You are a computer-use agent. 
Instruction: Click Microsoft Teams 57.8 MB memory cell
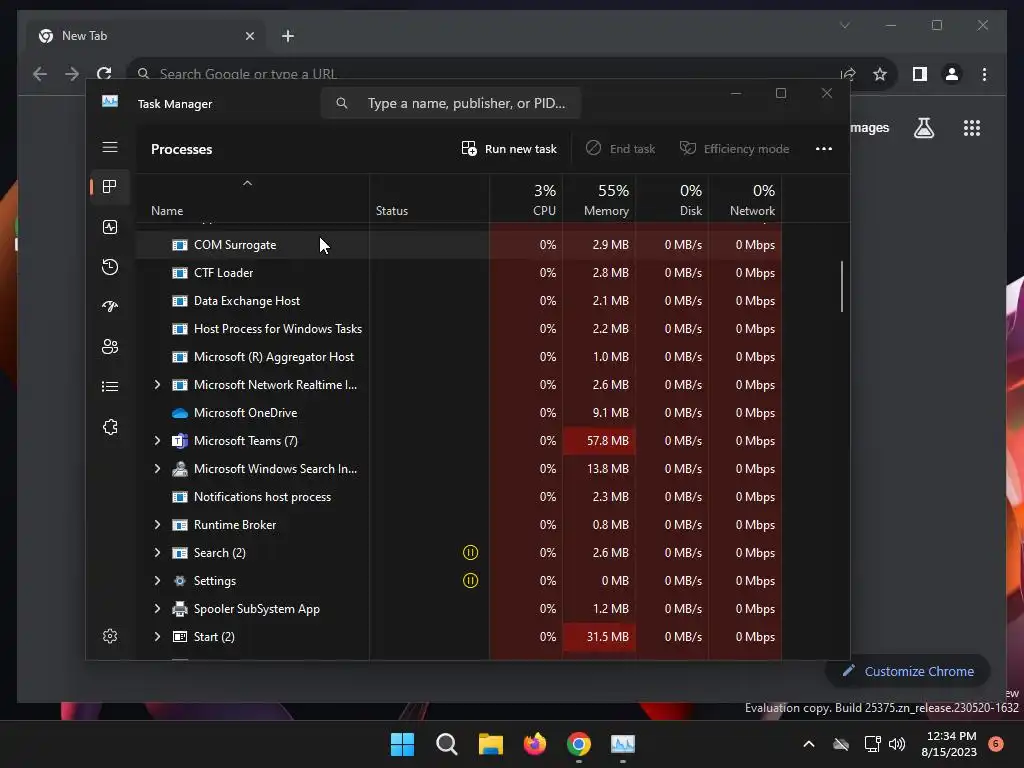pos(600,441)
